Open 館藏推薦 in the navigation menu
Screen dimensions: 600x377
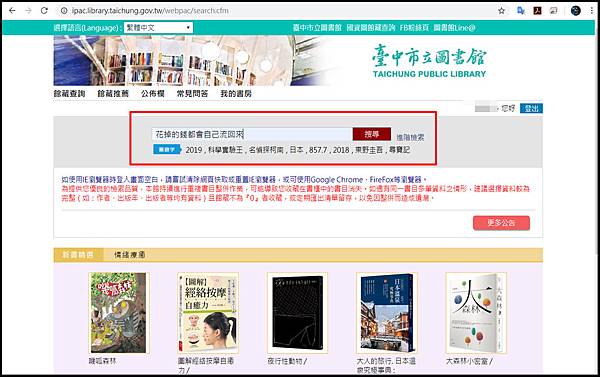click(x=113, y=93)
